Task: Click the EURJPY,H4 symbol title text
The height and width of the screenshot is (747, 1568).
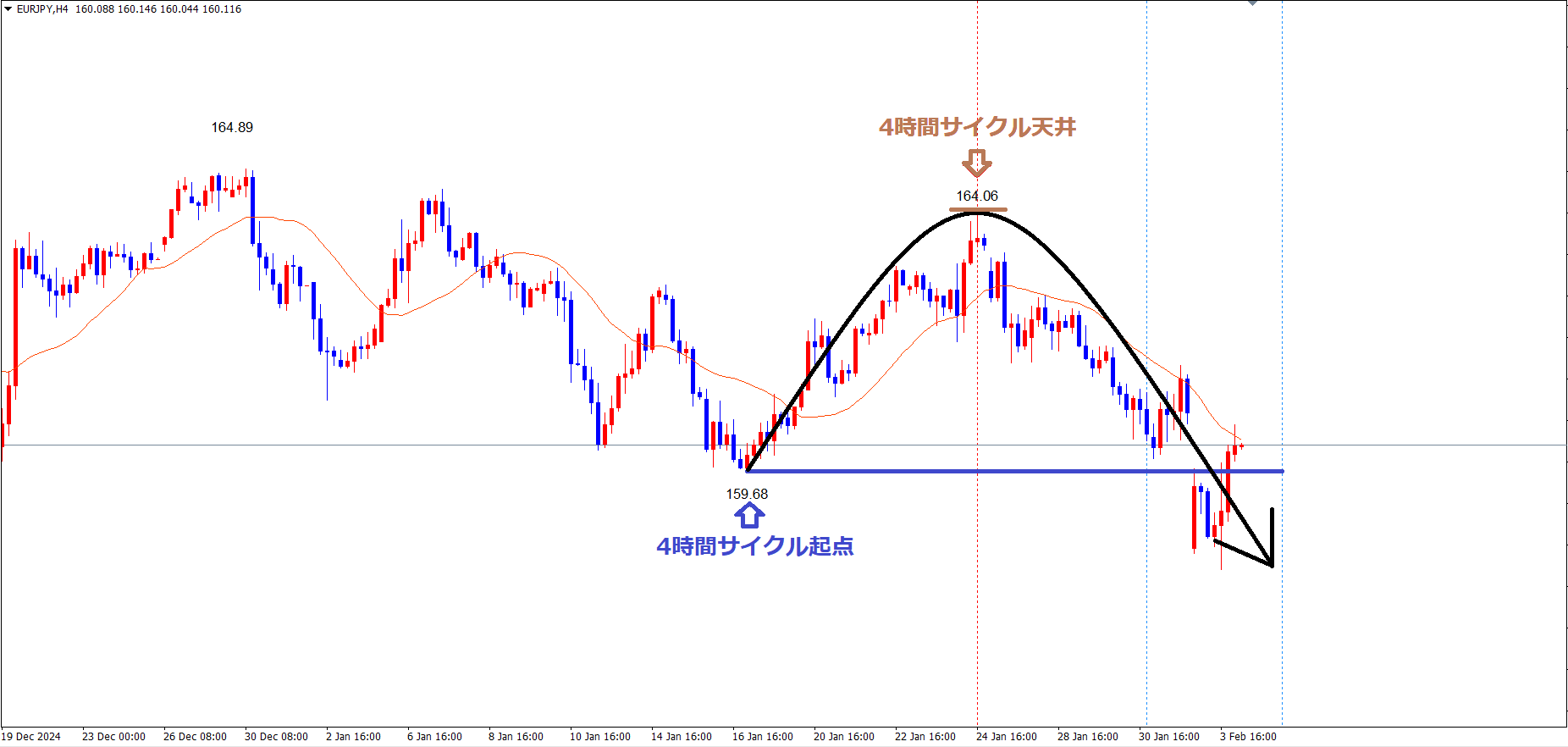Action: [42, 9]
